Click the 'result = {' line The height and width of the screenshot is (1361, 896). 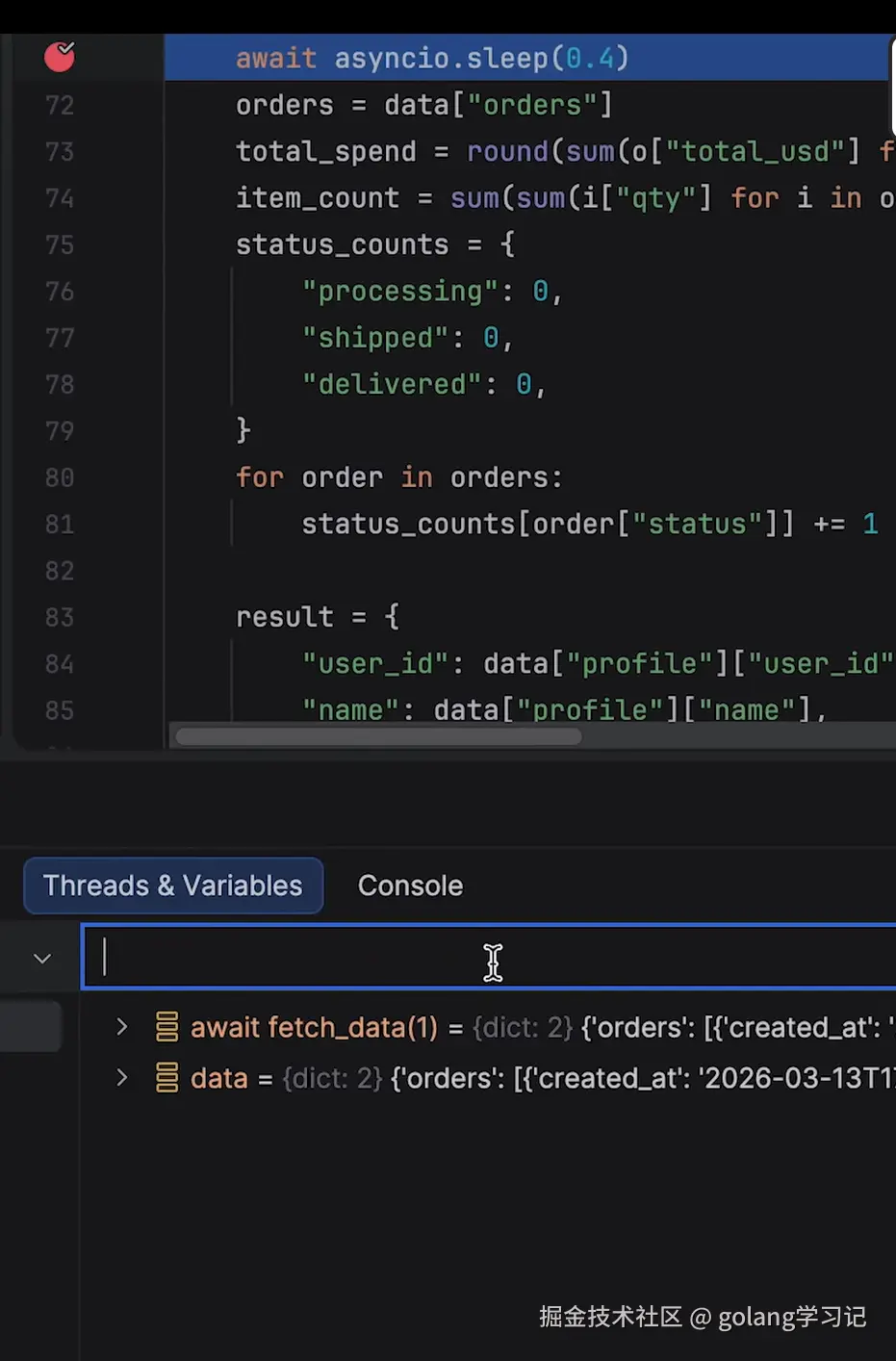click(318, 617)
